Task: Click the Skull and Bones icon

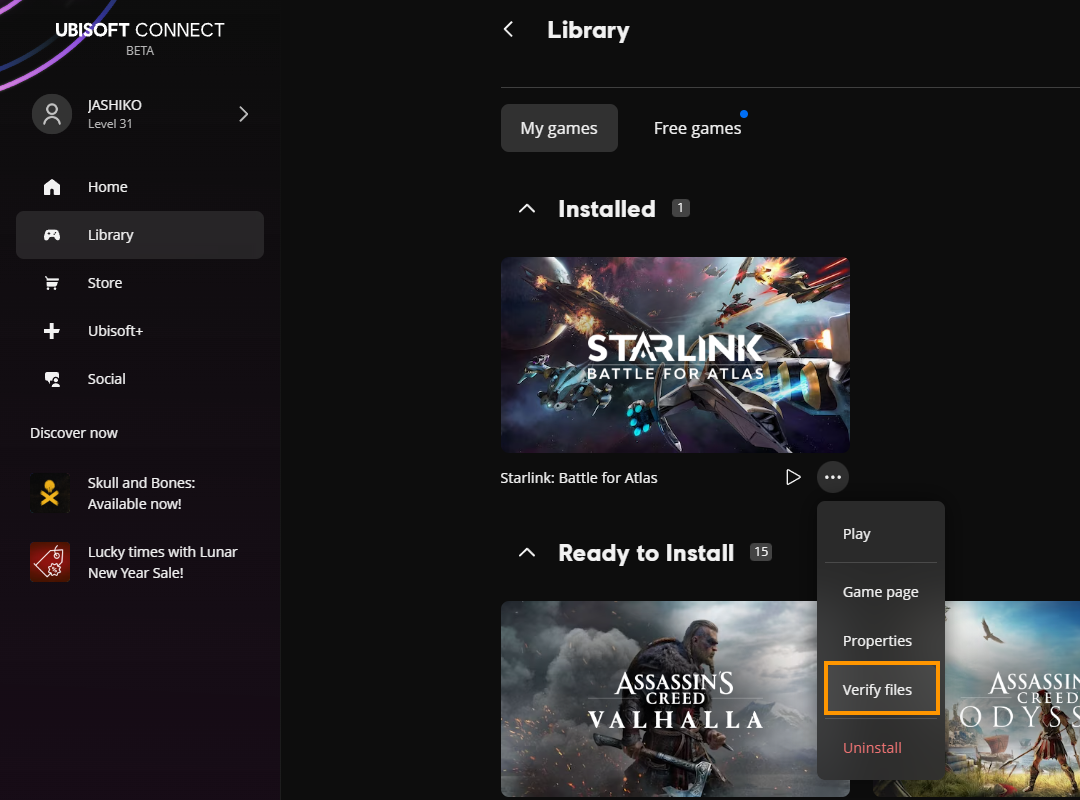Action: pos(50,493)
